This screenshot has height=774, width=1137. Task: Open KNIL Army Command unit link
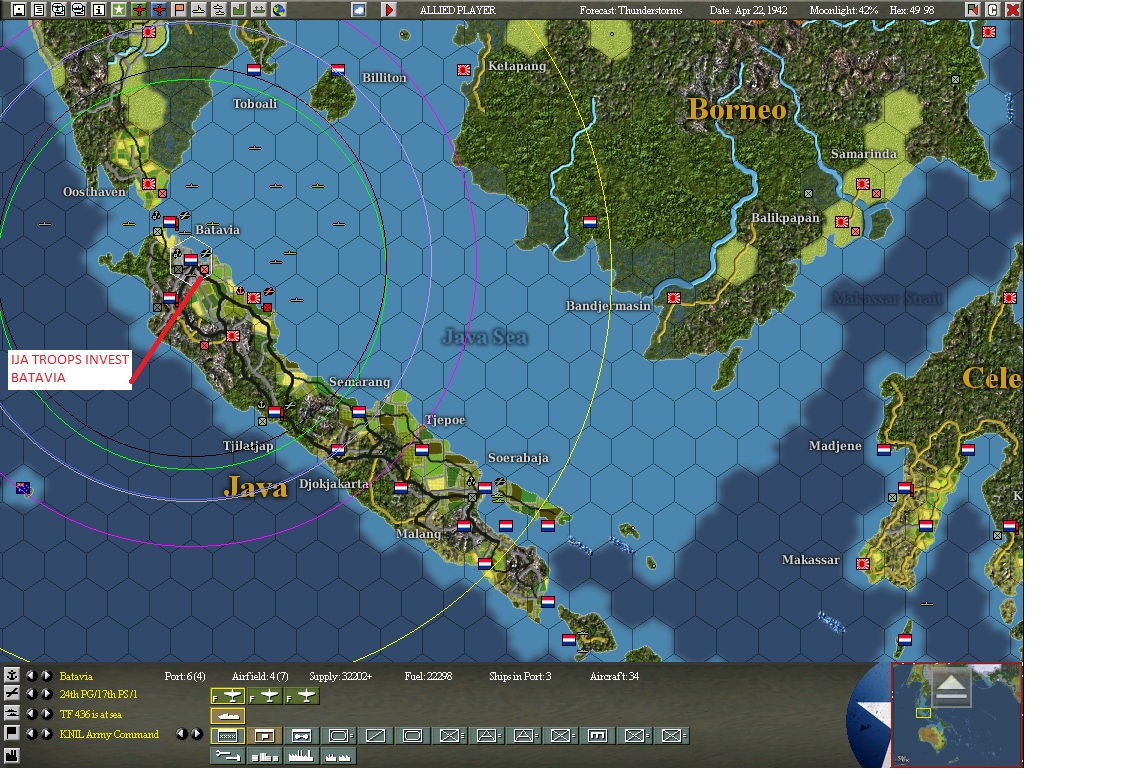109,734
